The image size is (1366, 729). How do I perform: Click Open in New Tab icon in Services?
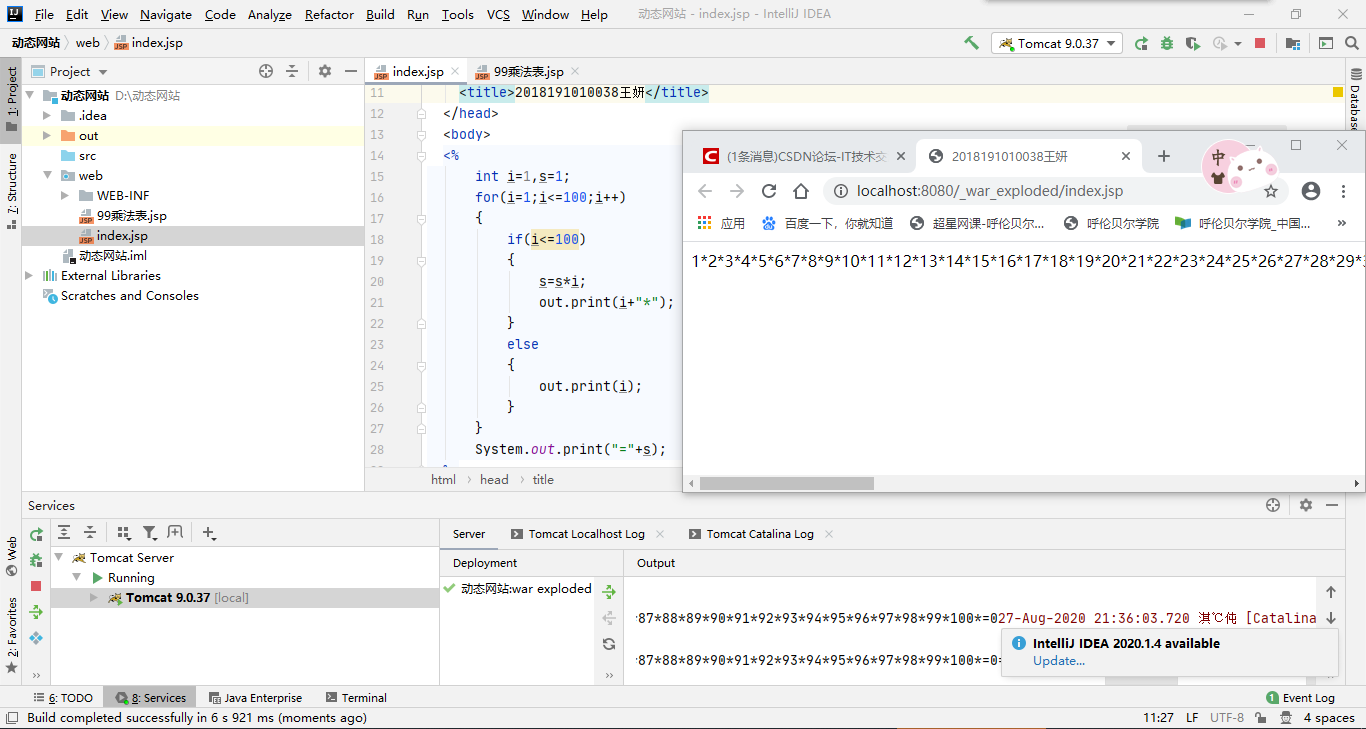pyautogui.click(x=175, y=533)
